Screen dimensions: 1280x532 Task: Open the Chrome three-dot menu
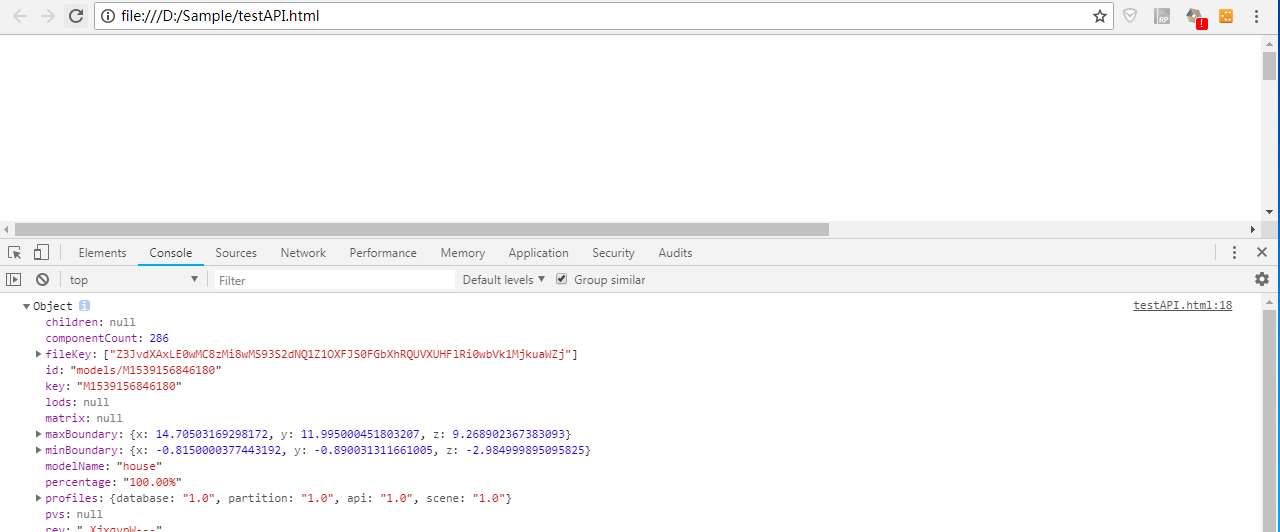1255,16
